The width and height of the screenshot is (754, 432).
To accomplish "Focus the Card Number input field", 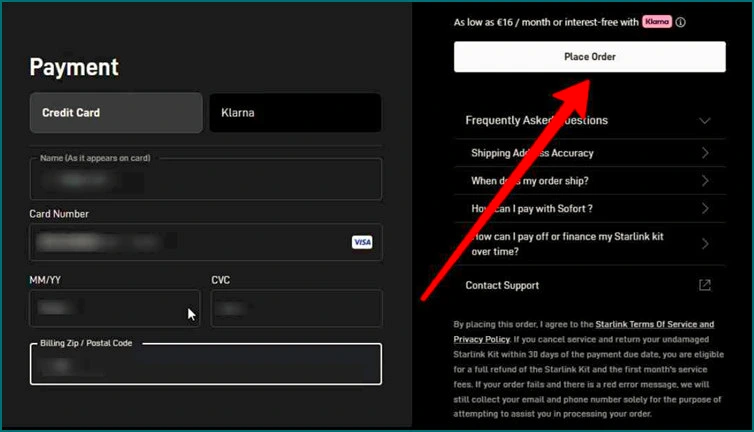I will [x=206, y=242].
